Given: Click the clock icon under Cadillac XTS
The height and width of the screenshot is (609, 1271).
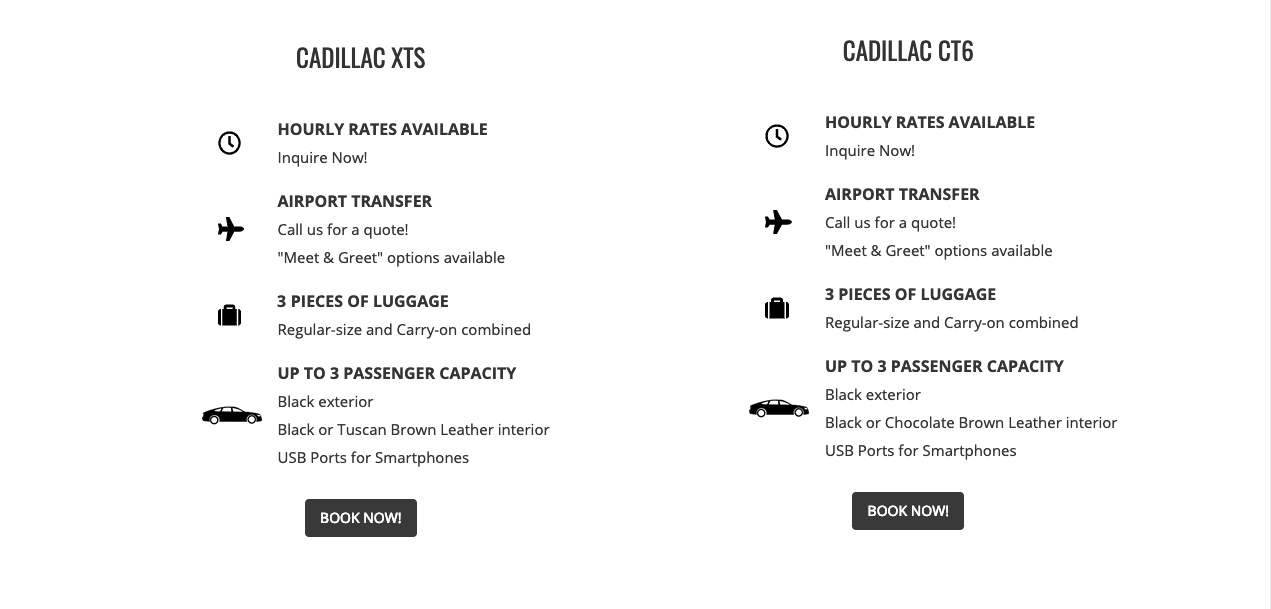Looking at the screenshot, I should pos(229,143).
